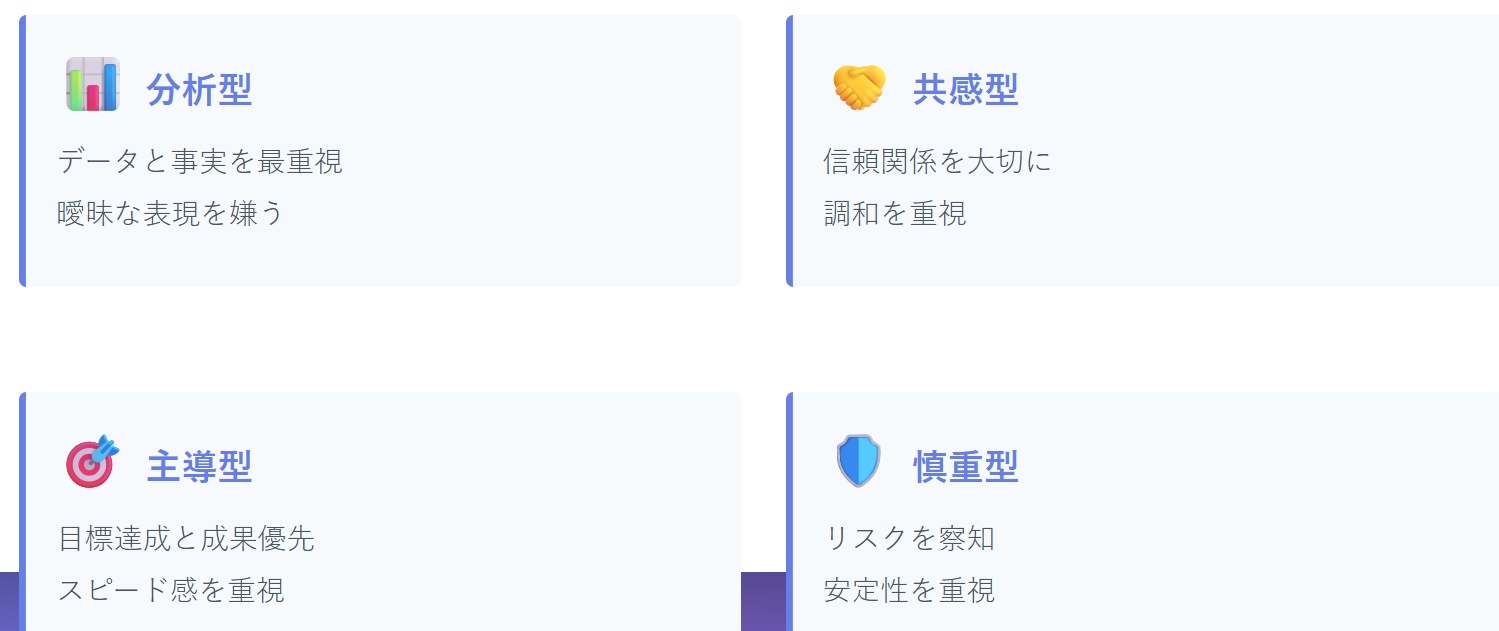Select the 共感型 heading

[x=965, y=90]
